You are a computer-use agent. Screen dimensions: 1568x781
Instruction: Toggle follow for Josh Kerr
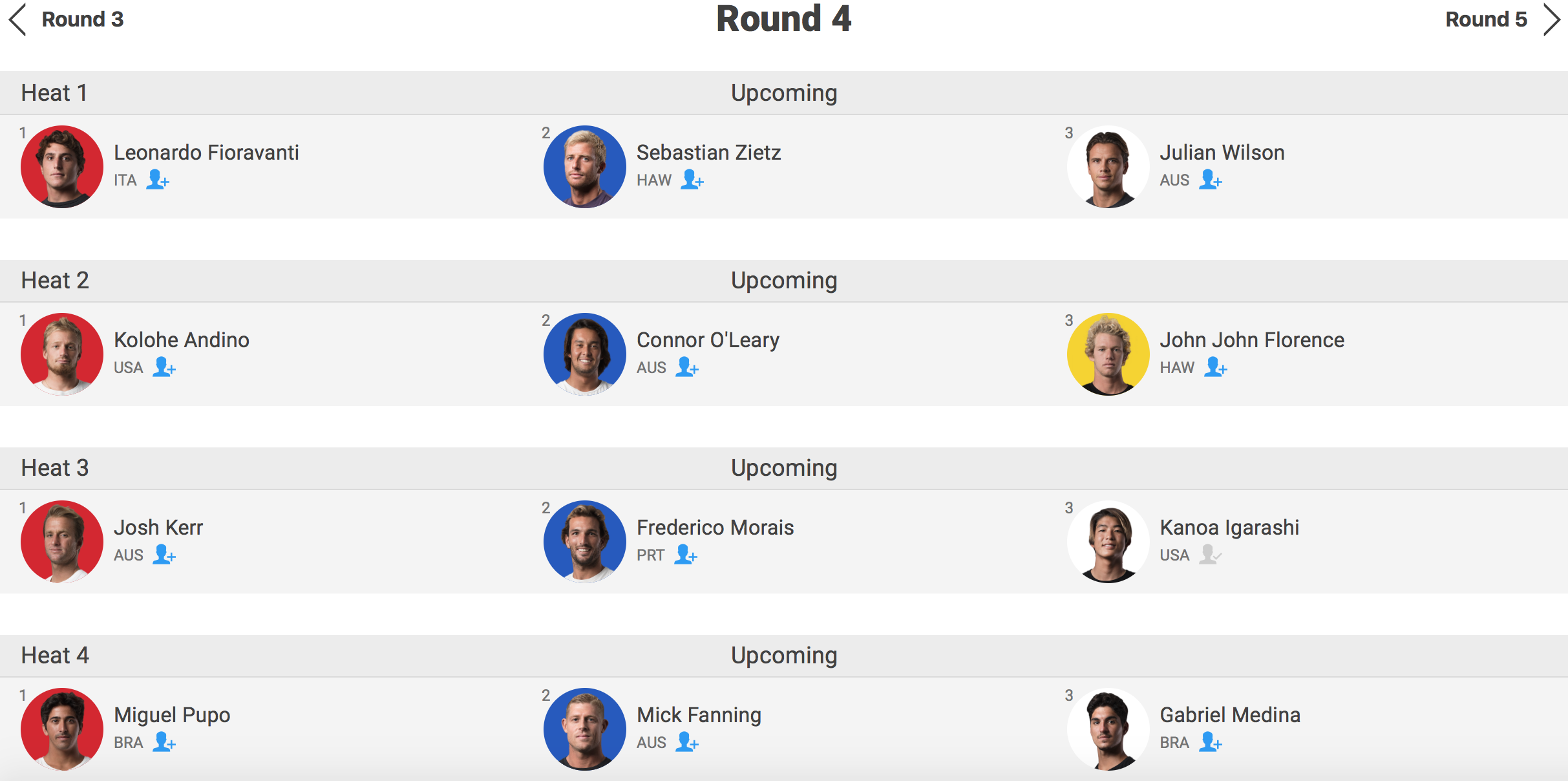(164, 554)
